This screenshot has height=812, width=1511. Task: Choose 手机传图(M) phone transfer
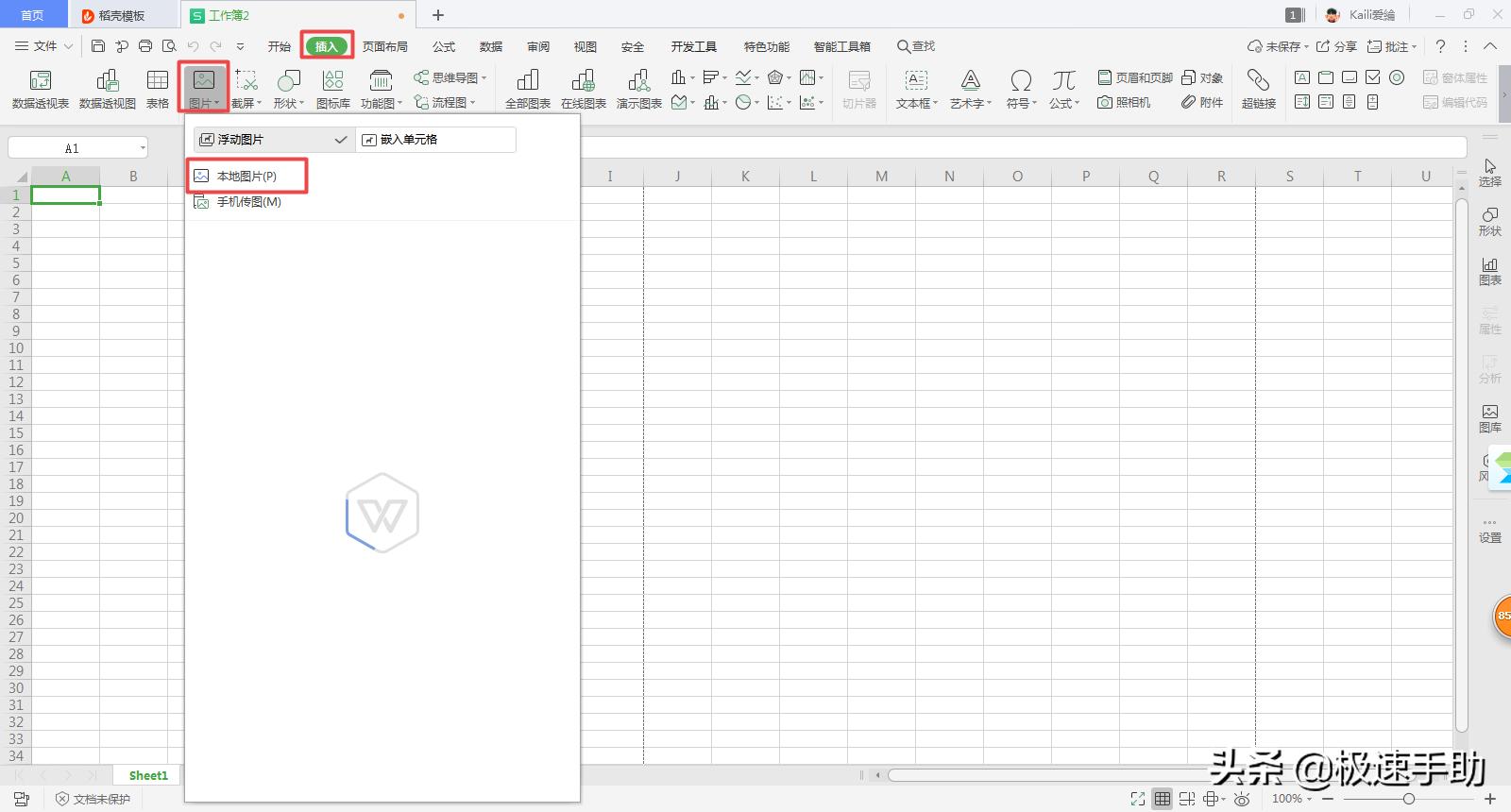click(x=247, y=202)
